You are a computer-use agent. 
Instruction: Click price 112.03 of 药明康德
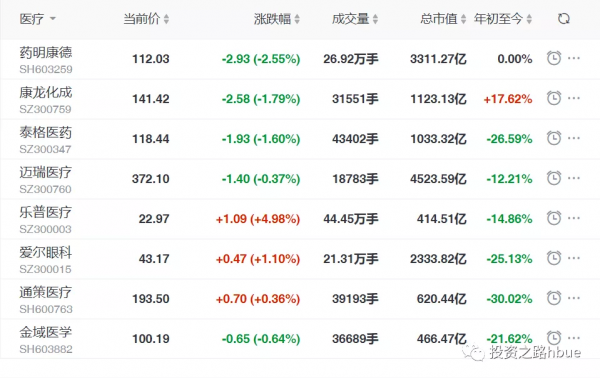coord(151,59)
